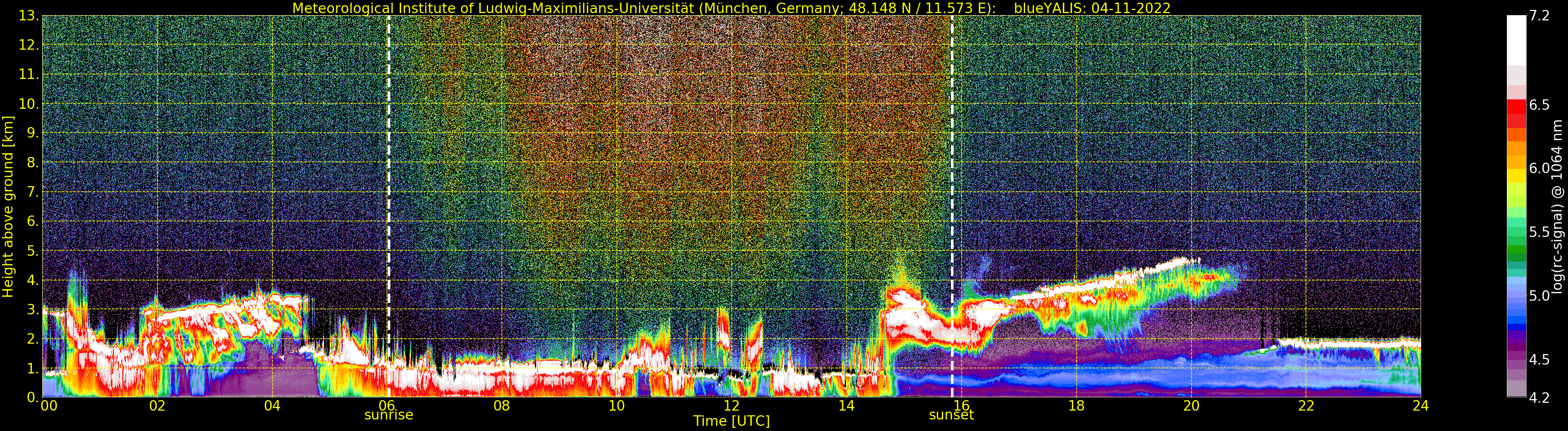The image size is (1568, 431).
Task: Click the y-axis tick label '10.'
Action: [29, 104]
